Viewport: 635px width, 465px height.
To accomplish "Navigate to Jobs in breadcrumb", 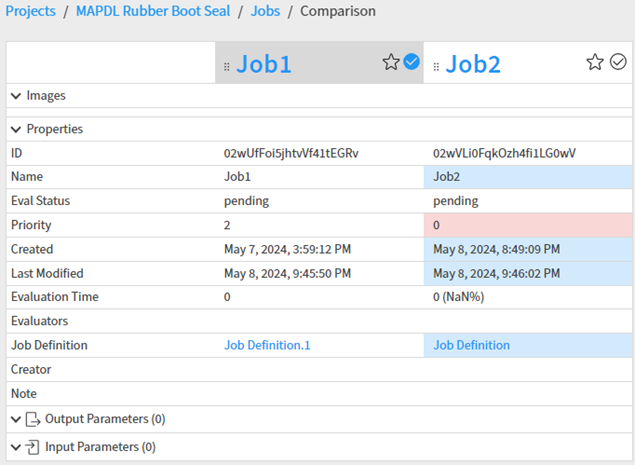I will [x=265, y=12].
